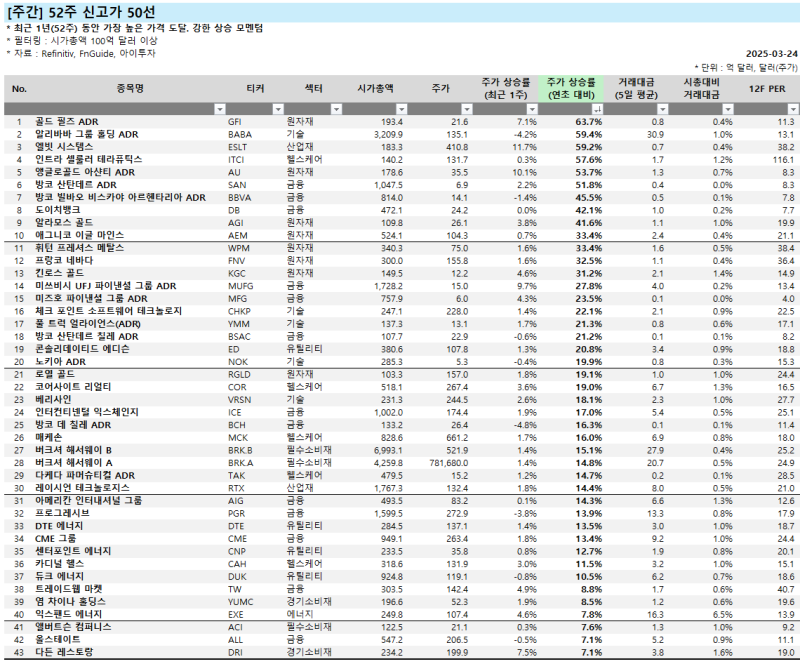
Task: Open the 12F PER column filter dropdown
Action: tap(792, 109)
